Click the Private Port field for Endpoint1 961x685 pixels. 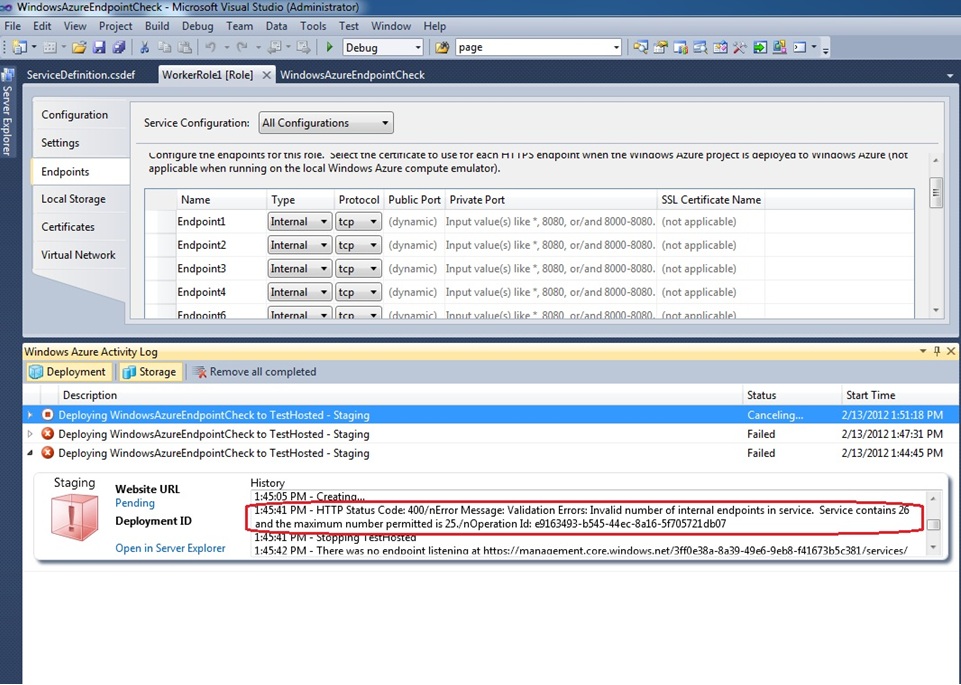550,222
